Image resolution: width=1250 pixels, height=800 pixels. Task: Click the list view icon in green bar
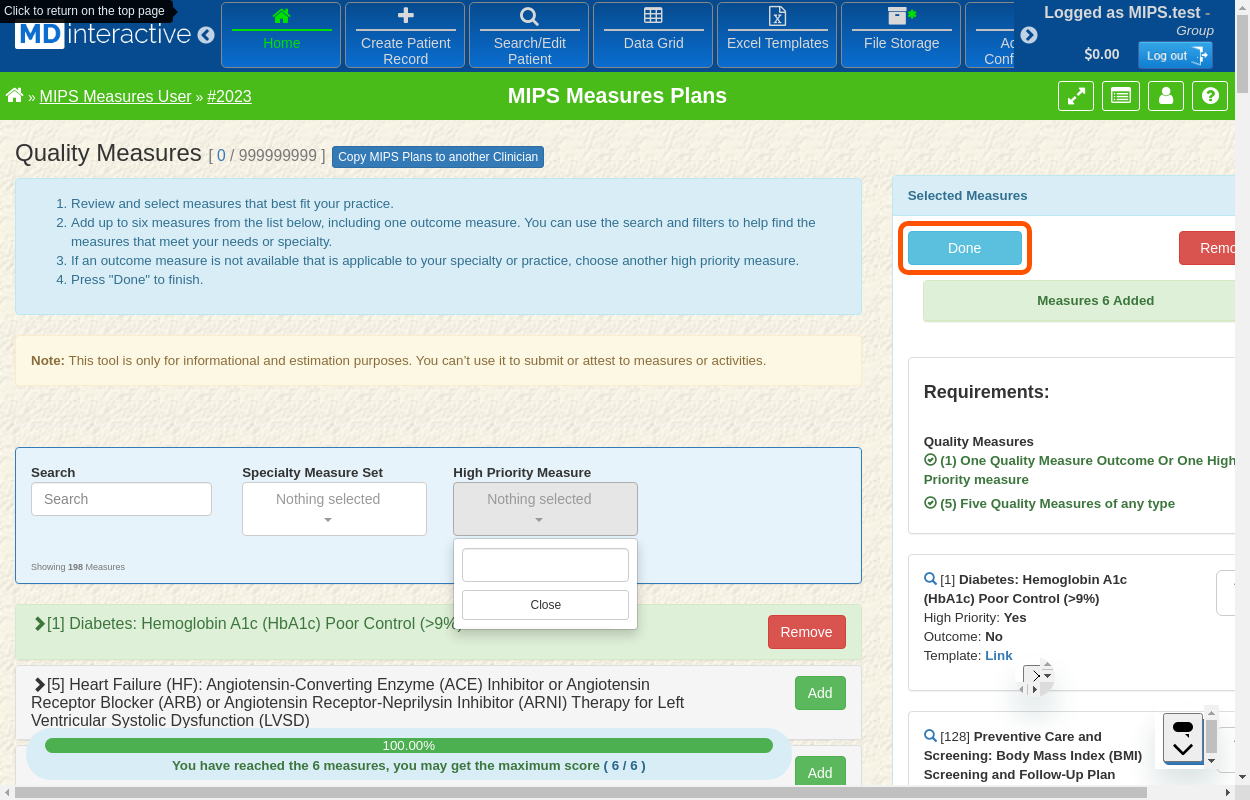tap(1120, 96)
